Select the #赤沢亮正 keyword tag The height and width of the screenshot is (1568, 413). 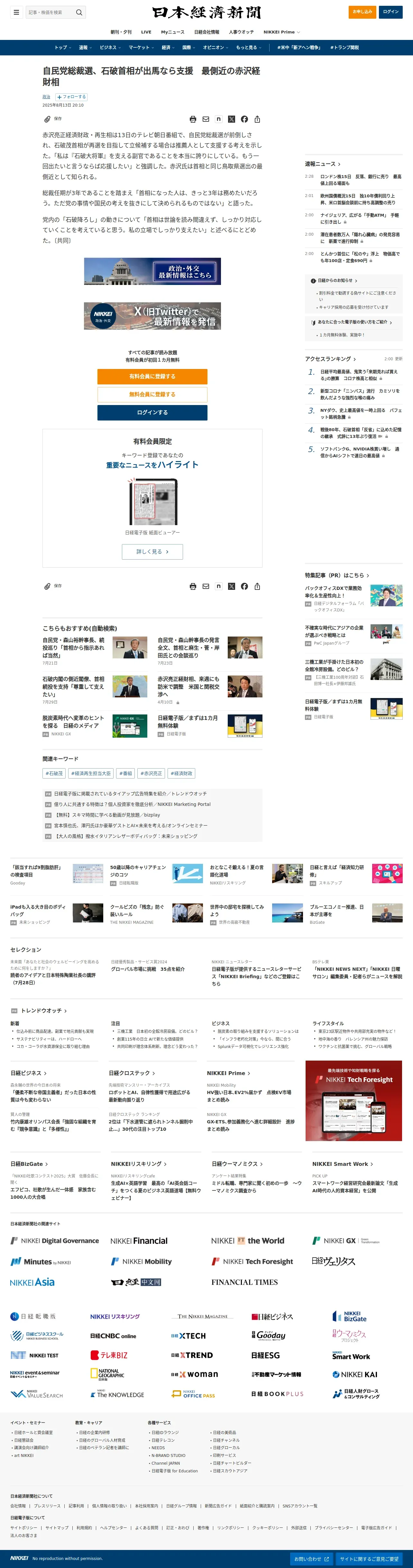pyautogui.click(x=151, y=774)
